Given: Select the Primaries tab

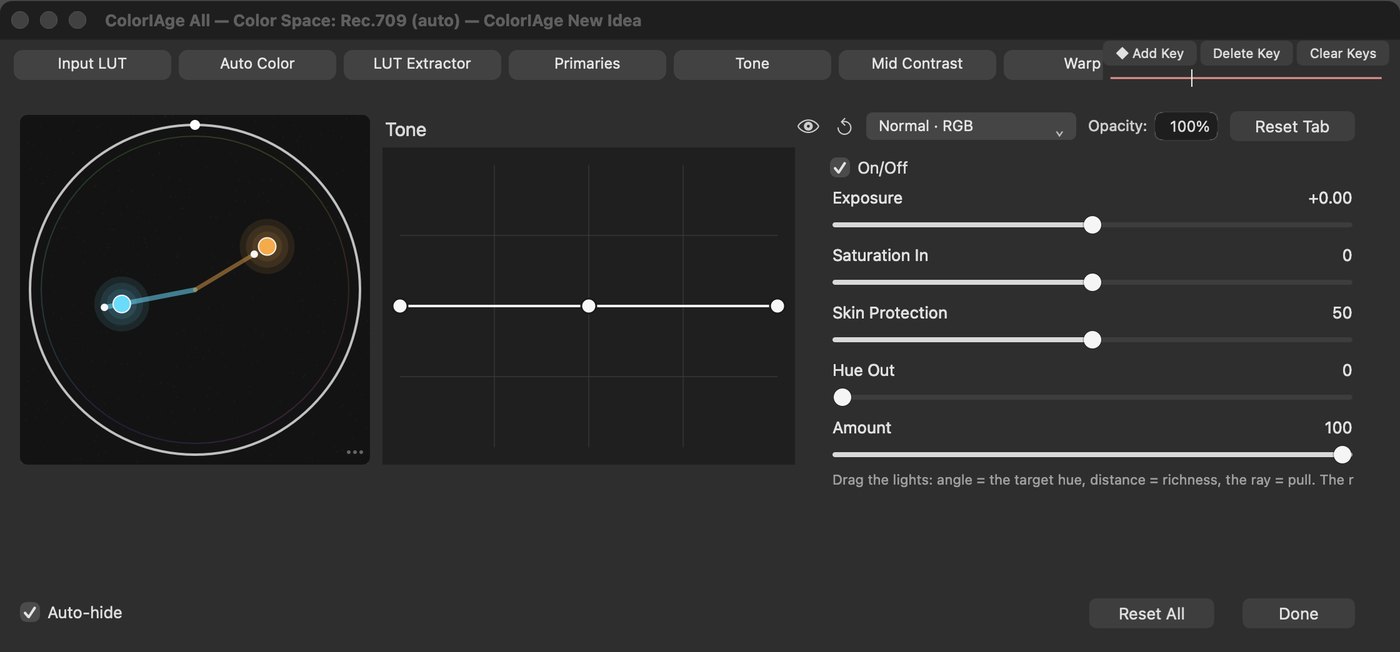Looking at the screenshot, I should click(587, 63).
